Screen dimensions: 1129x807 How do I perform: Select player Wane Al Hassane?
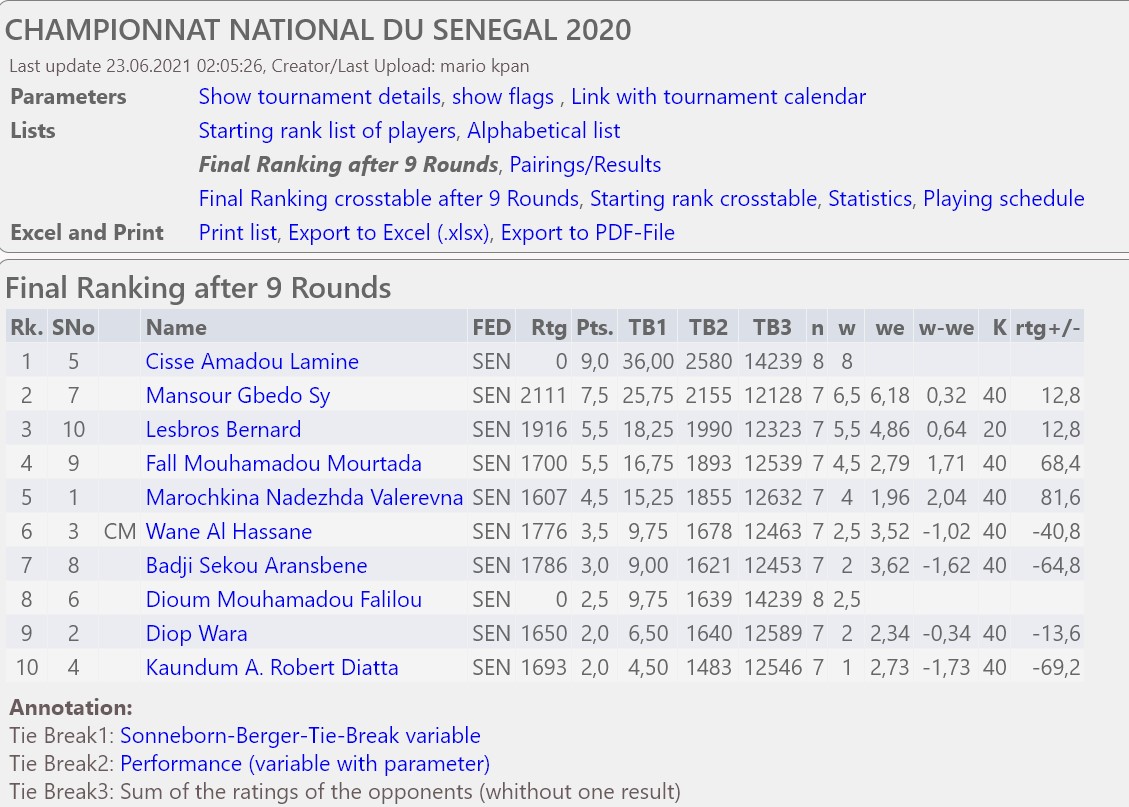coord(228,531)
